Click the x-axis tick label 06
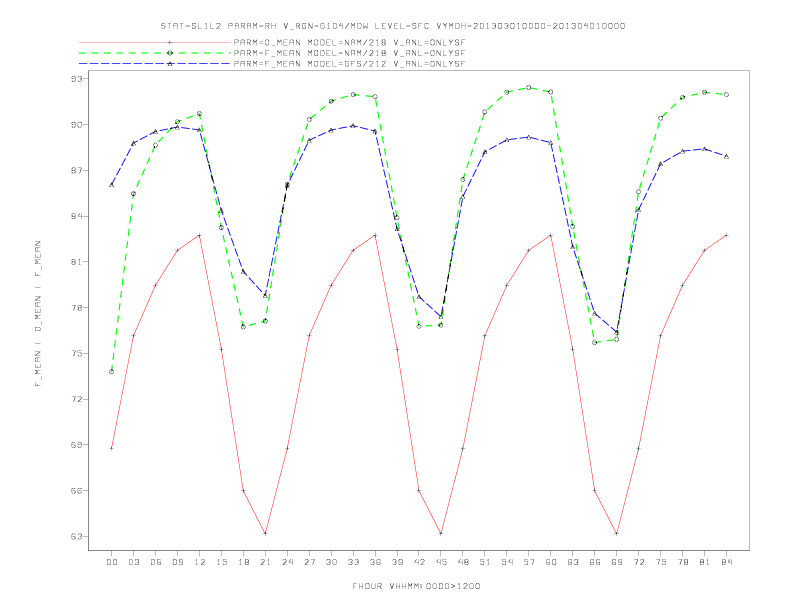This screenshot has width=792, height=612. pyautogui.click(x=156, y=562)
